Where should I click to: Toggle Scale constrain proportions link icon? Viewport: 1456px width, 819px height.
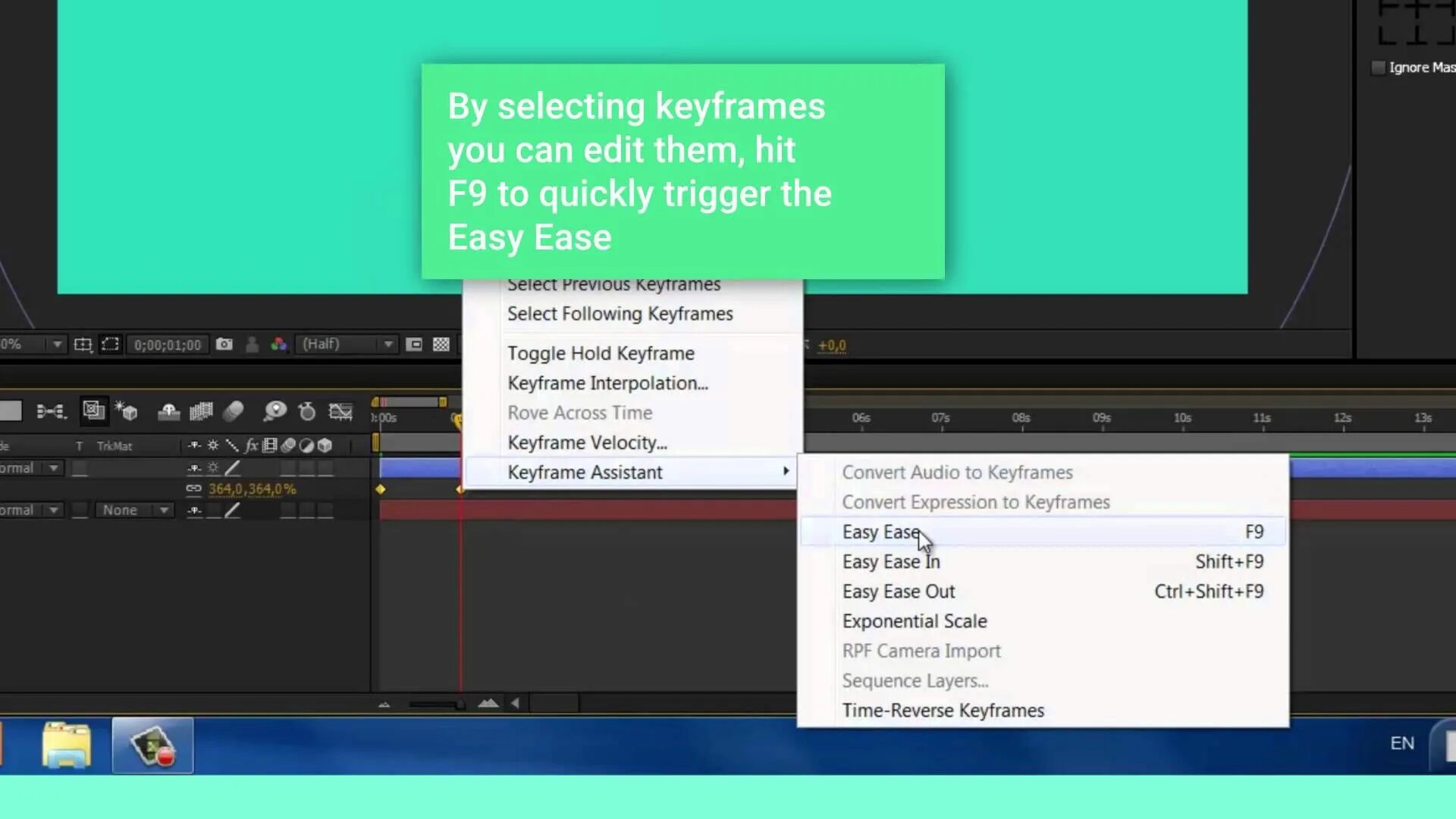click(x=193, y=489)
